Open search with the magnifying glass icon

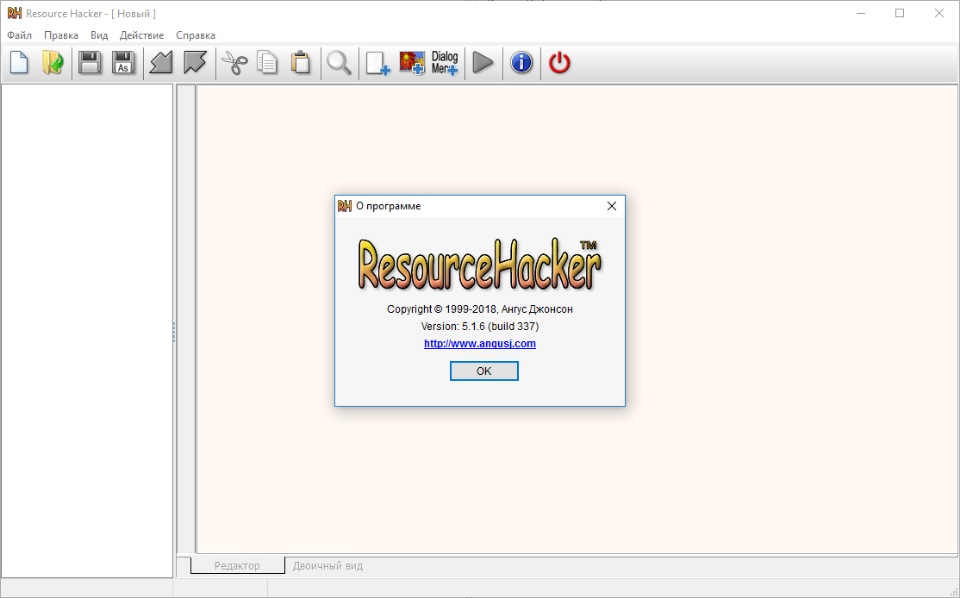click(x=339, y=62)
